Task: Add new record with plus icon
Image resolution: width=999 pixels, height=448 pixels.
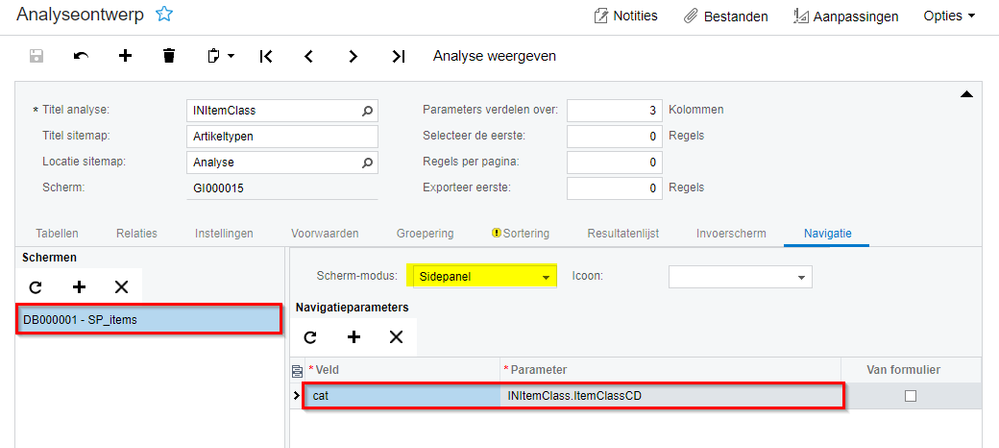Action: coord(125,56)
